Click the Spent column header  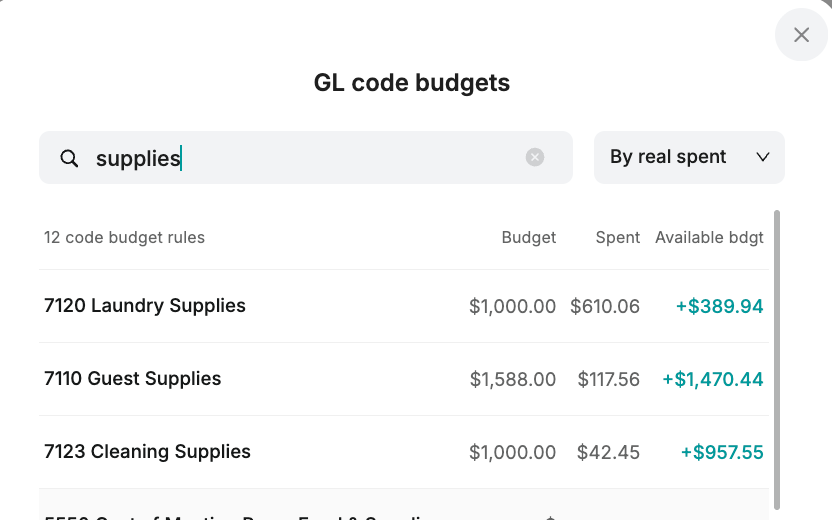618,237
